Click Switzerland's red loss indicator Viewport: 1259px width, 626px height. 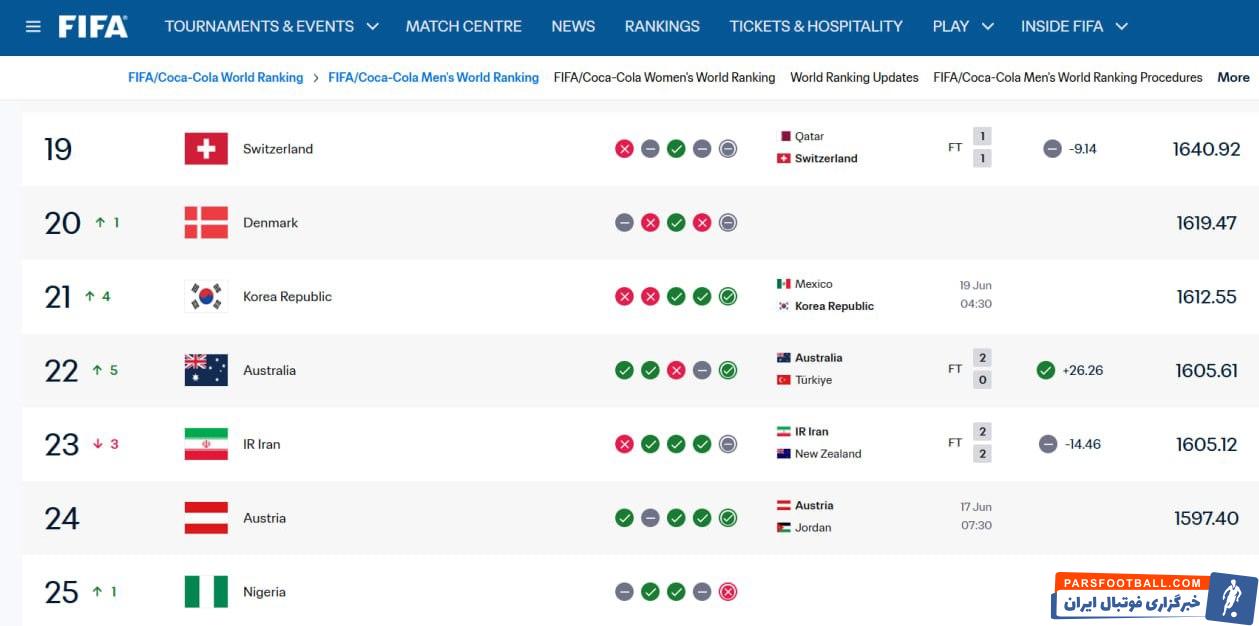click(624, 149)
